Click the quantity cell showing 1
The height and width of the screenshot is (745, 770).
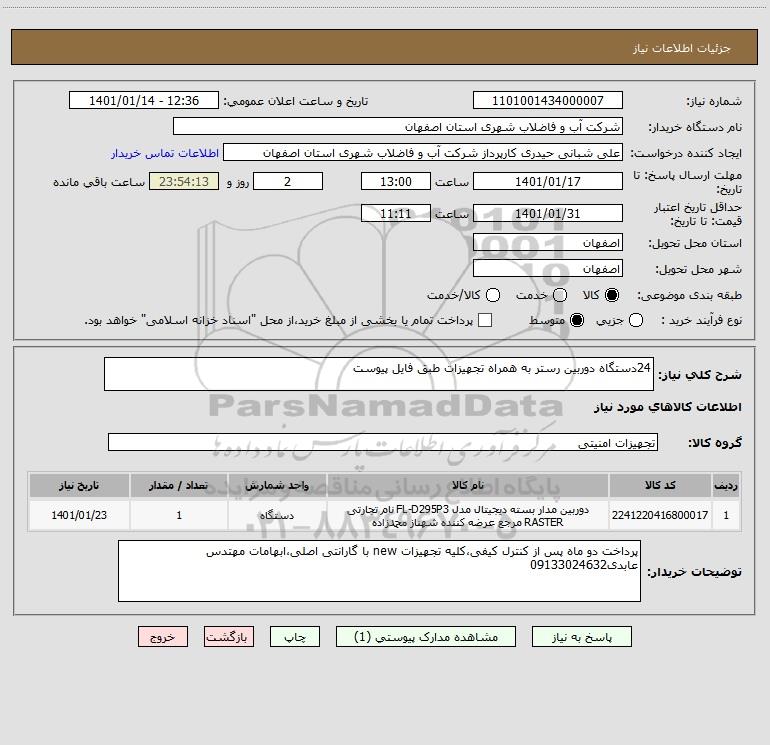point(179,515)
